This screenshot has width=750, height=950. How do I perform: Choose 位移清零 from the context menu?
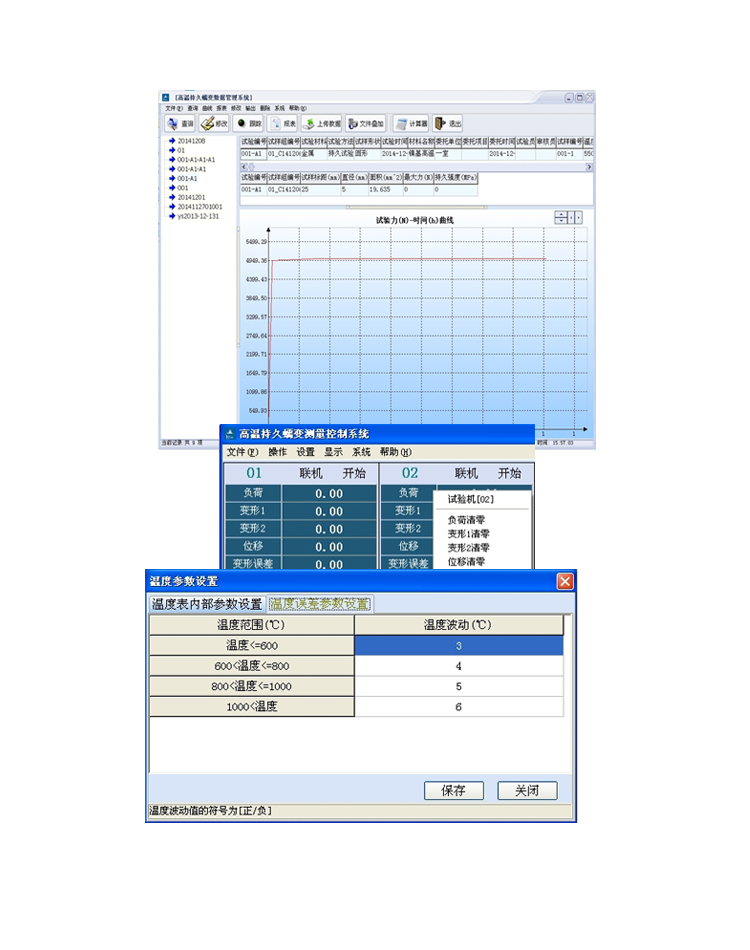[x=467, y=562]
